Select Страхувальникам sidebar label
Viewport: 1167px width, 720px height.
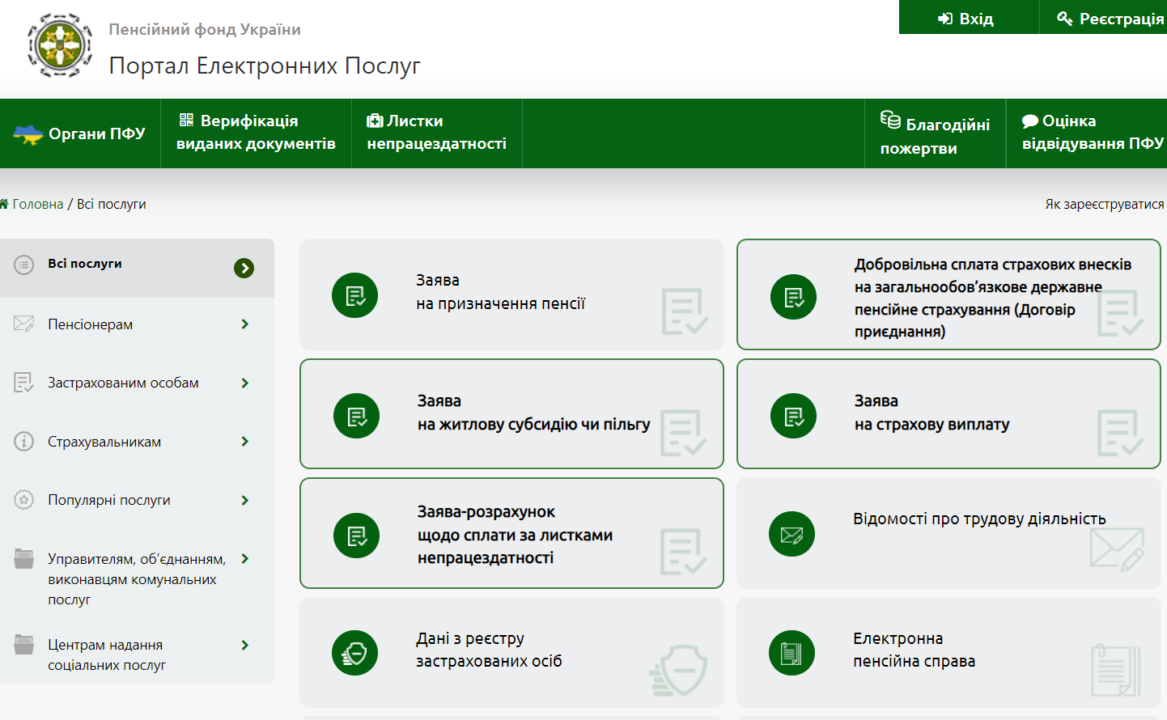(x=104, y=442)
